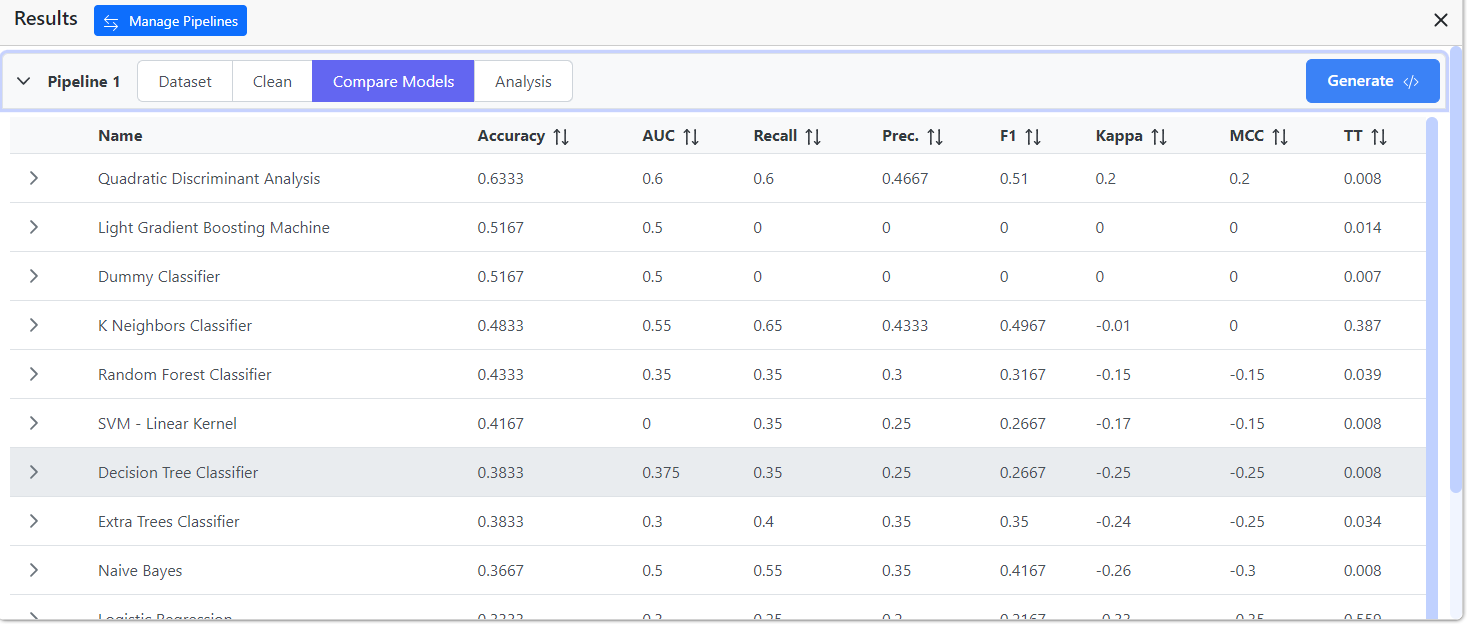Open the Analysis tab
The height and width of the screenshot is (628, 1467).
(x=523, y=81)
